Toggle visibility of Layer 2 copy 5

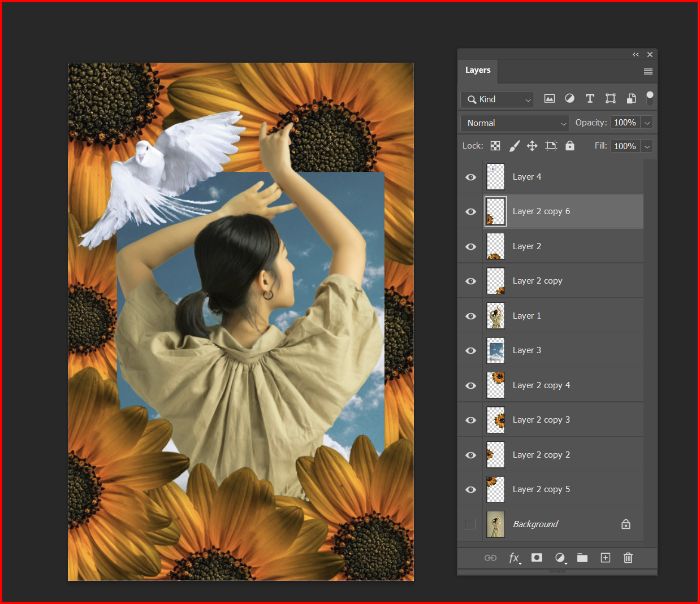pos(471,490)
